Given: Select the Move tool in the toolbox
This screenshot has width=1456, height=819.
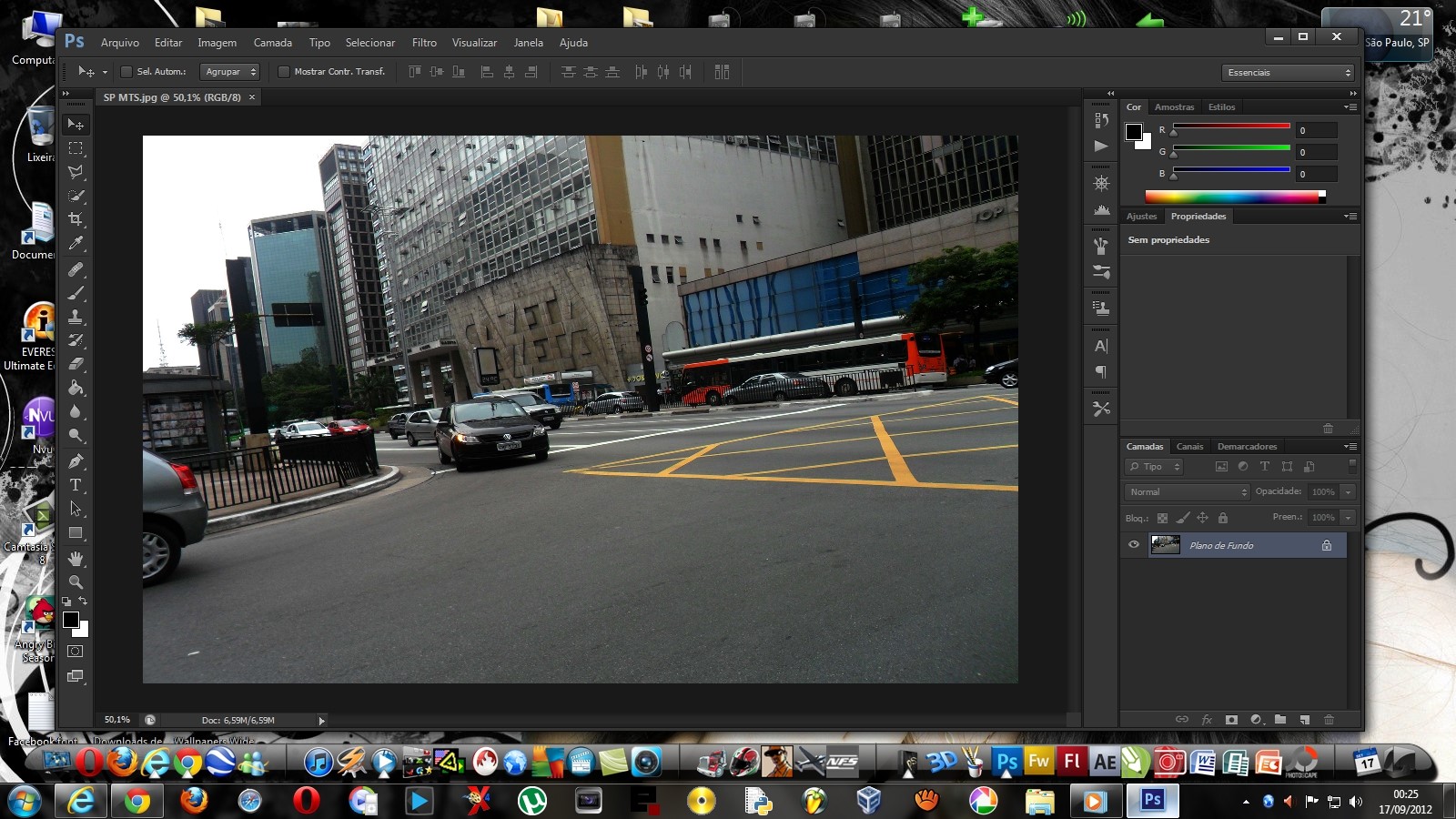Looking at the screenshot, I should [x=76, y=124].
